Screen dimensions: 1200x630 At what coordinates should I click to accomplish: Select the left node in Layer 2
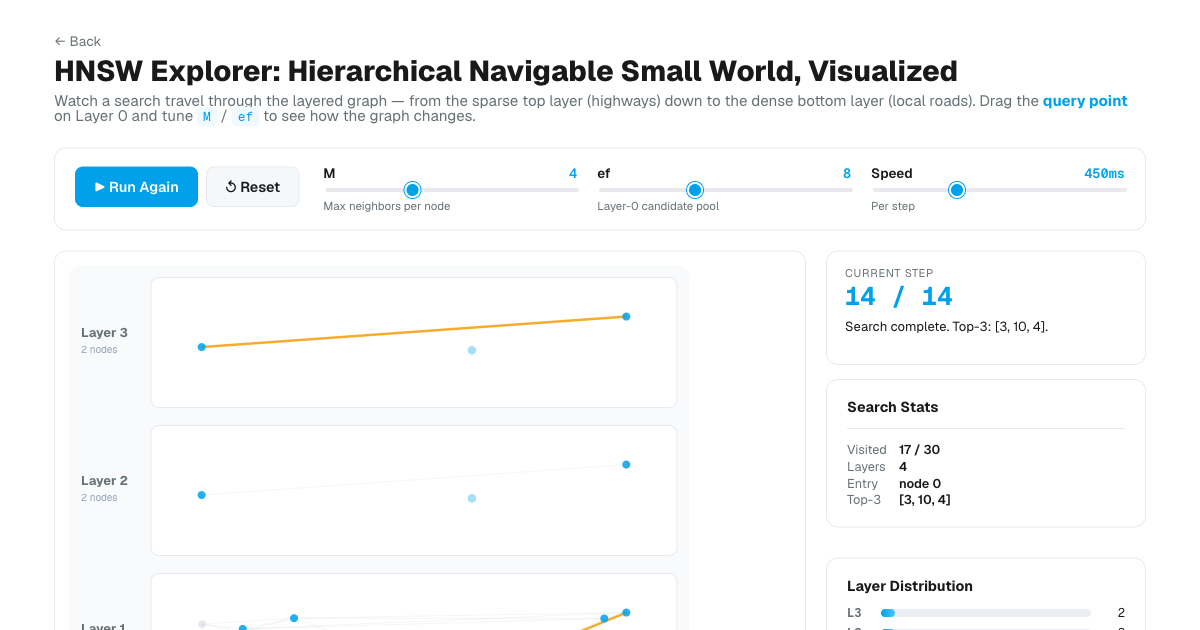pyautogui.click(x=202, y=495)
